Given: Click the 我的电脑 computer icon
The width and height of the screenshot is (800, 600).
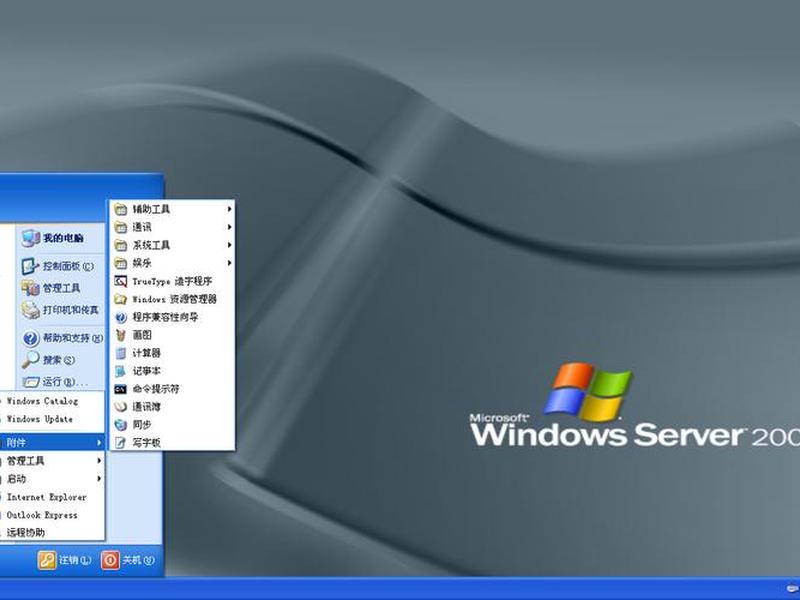Looking at the screenshot, I should click(31, 238).
